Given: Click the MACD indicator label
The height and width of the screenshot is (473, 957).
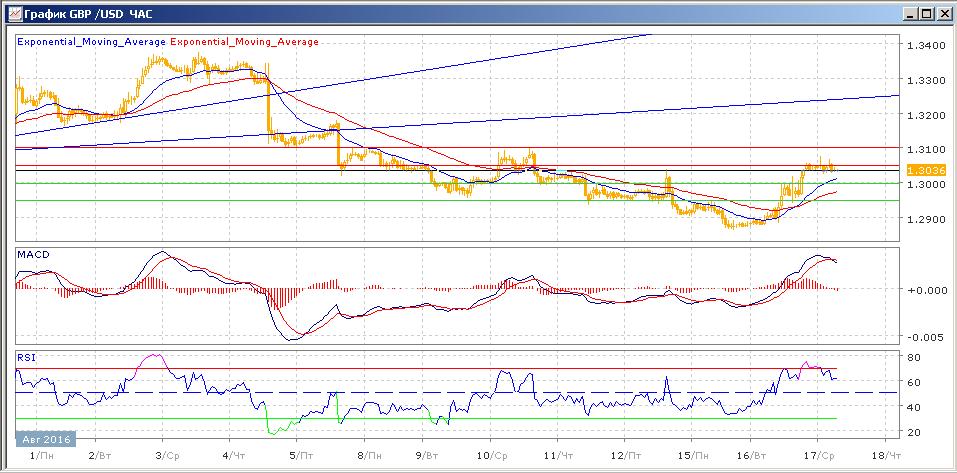Looking at the screenshot, I should click(32, 253).
